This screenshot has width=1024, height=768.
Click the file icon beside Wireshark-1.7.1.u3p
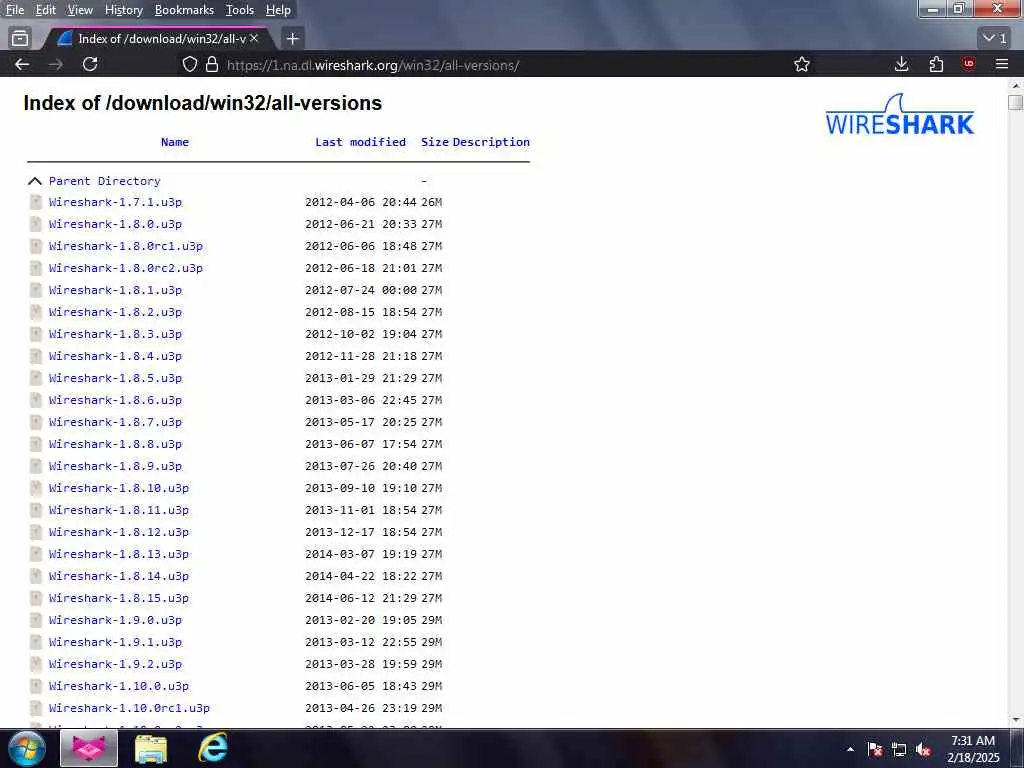pos(36,202)
